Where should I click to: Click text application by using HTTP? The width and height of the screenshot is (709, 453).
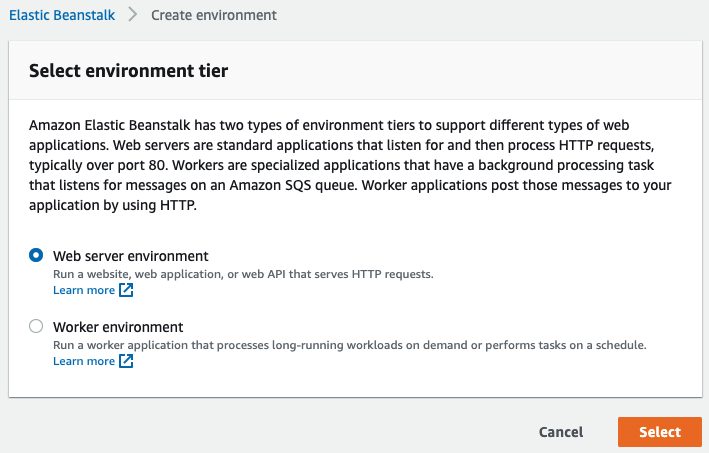[x=113, y=205]
